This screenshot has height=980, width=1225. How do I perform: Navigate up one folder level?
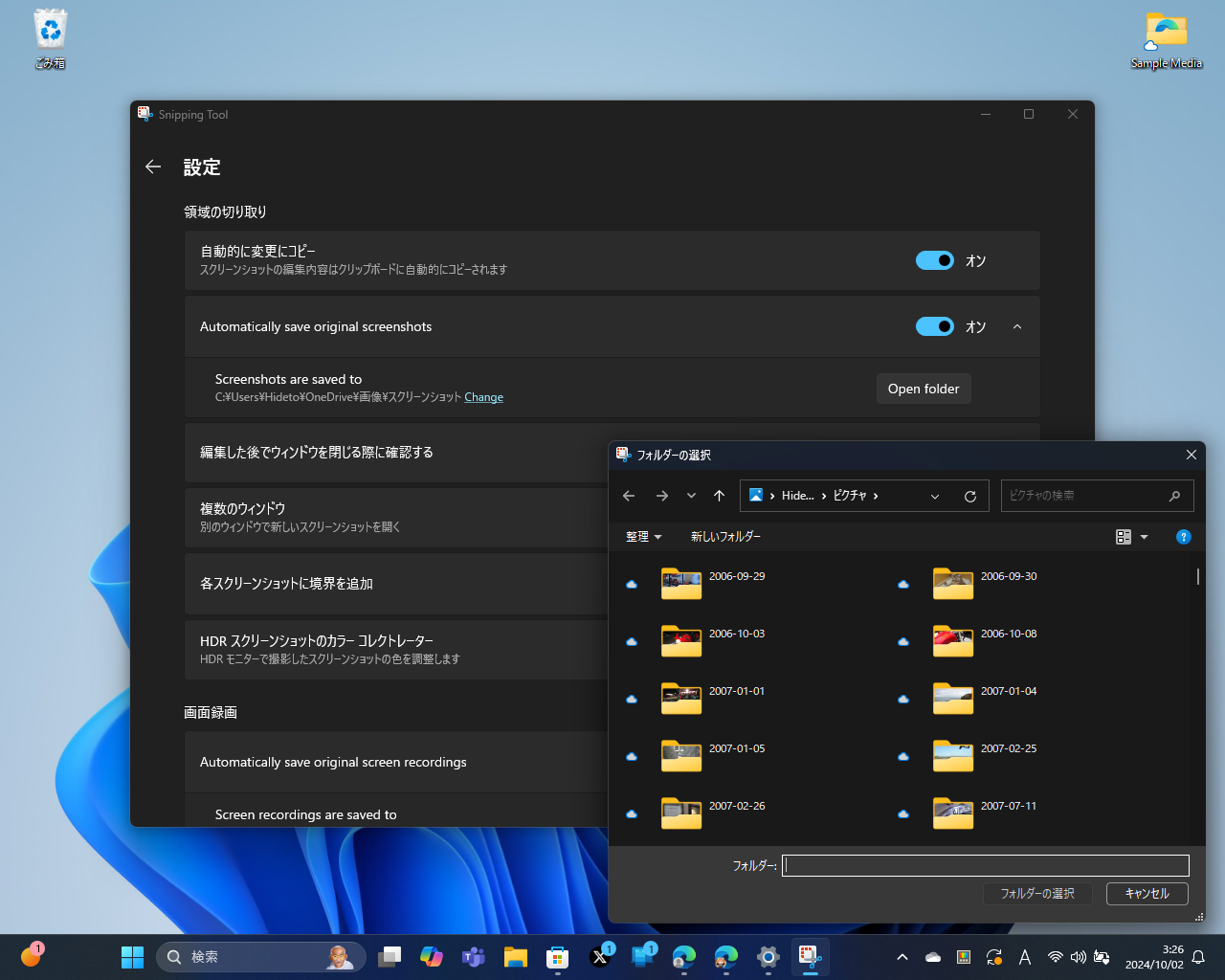click(x=719, y=496)
